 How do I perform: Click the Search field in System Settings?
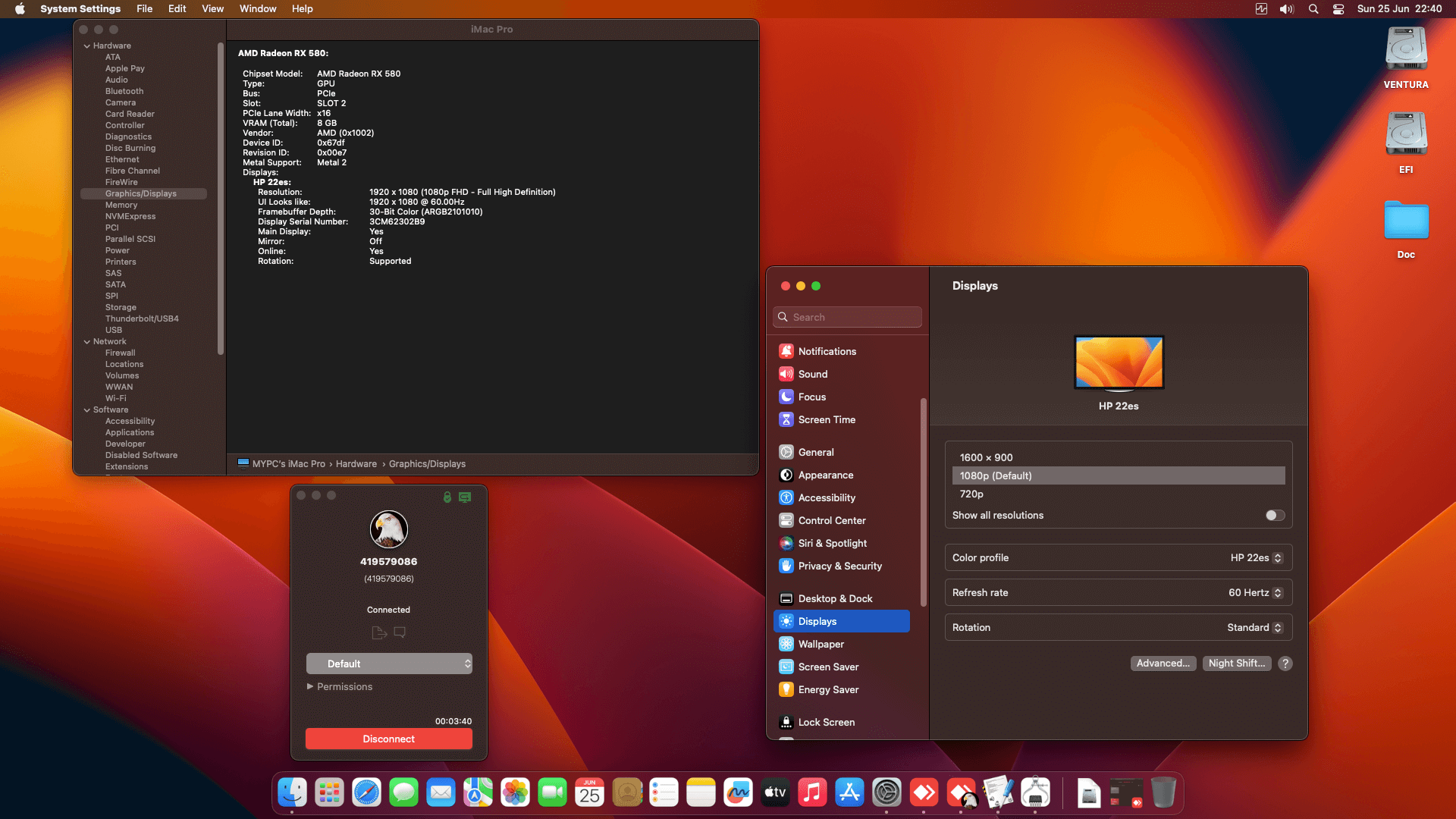pos(848,317)
